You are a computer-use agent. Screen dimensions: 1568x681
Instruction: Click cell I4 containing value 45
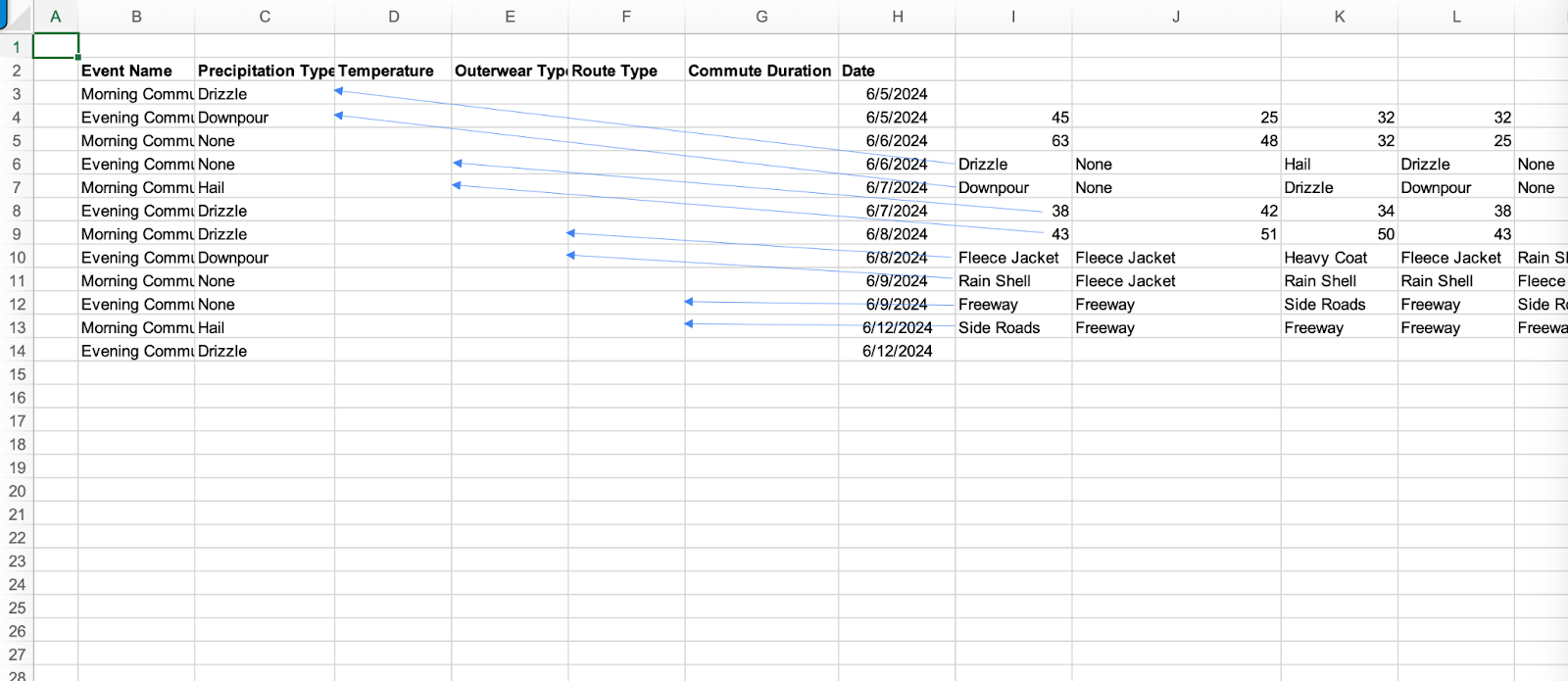(x=1012, y=118)
